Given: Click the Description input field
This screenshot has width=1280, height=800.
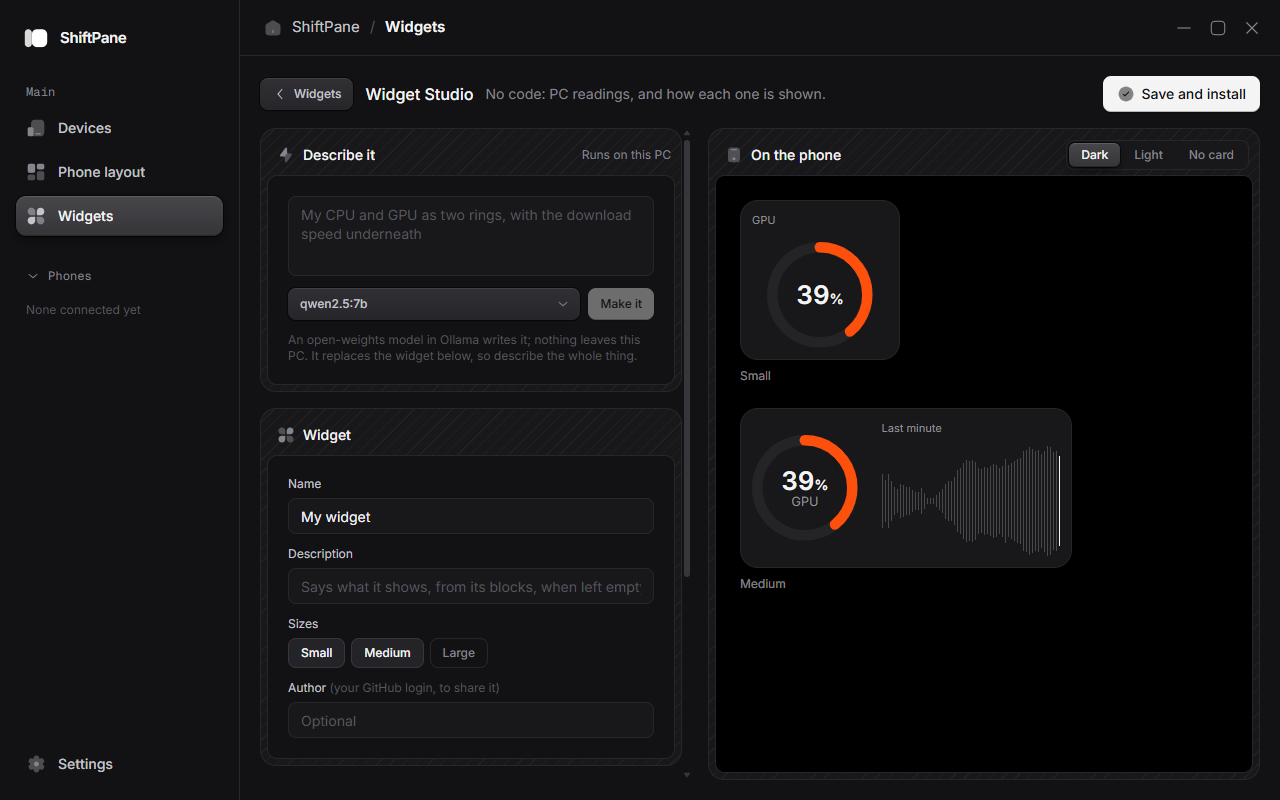Looking at the screenshot, I should [x=471, y=587].
